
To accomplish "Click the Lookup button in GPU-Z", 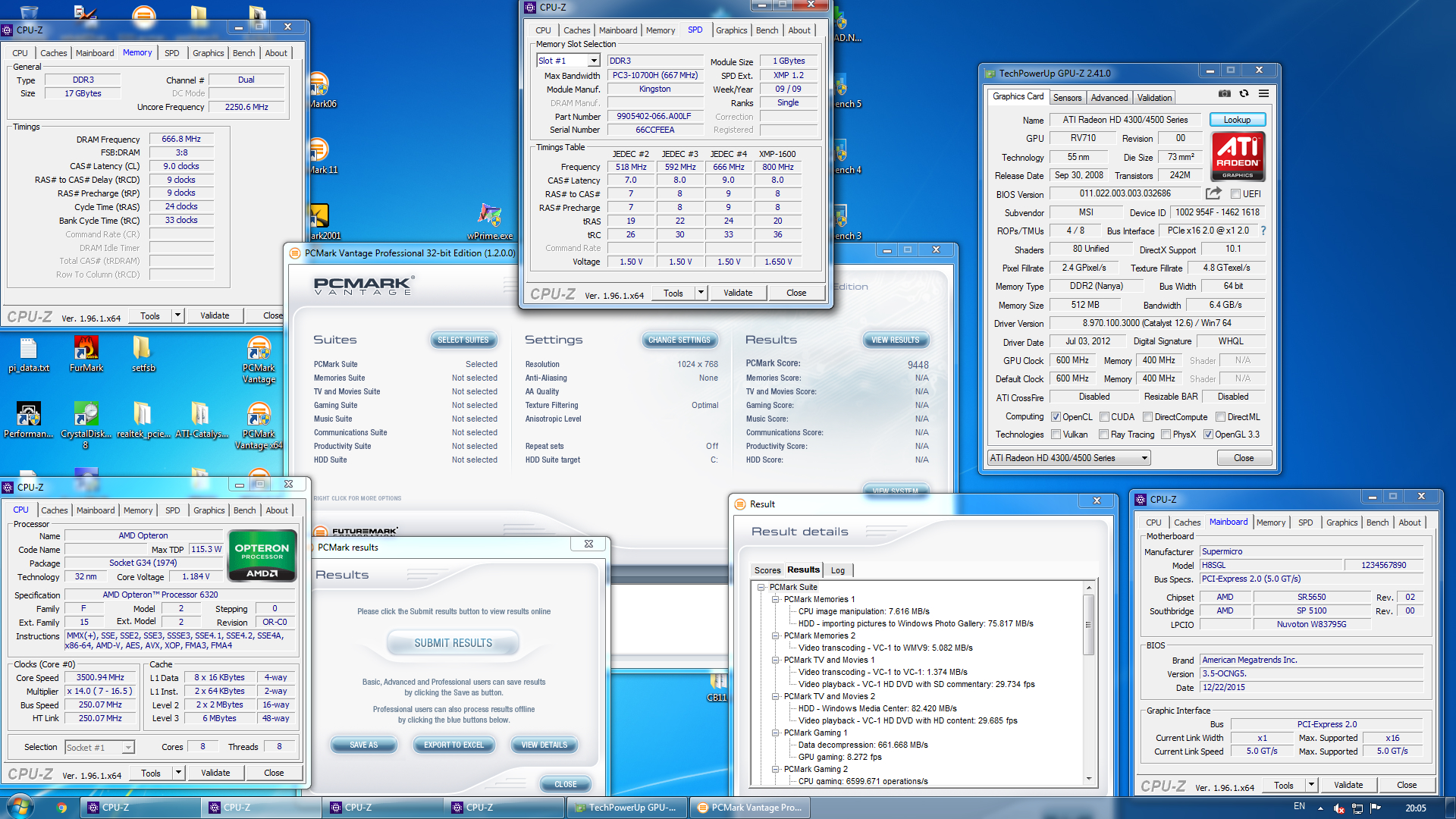I will pos(1237,120).
